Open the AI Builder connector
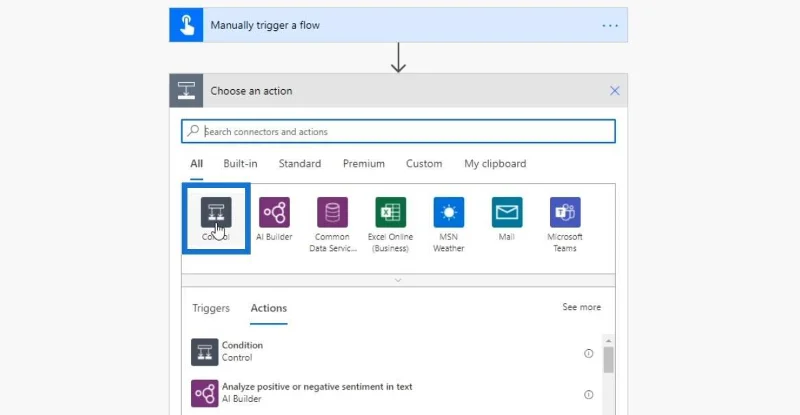800x415 pixels. click(x=274, y=212)
